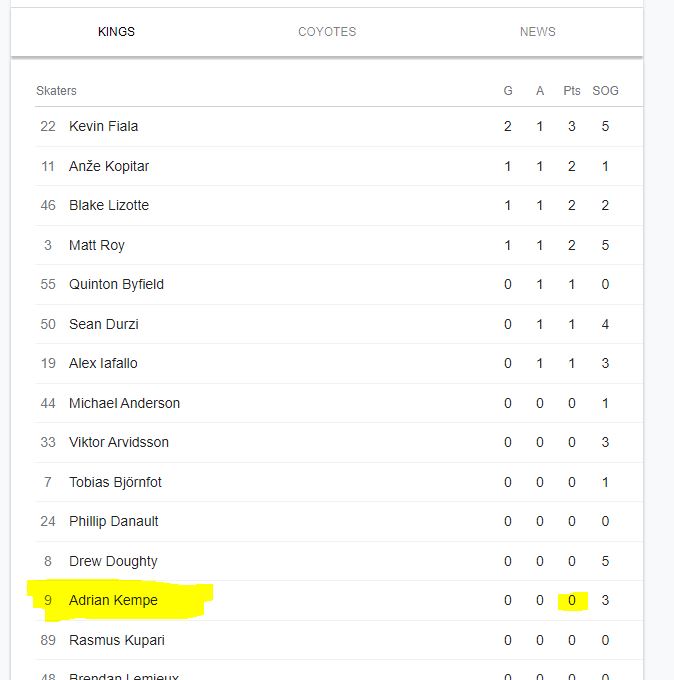Click Tobias Björnfot in the list

coord(115,482)
